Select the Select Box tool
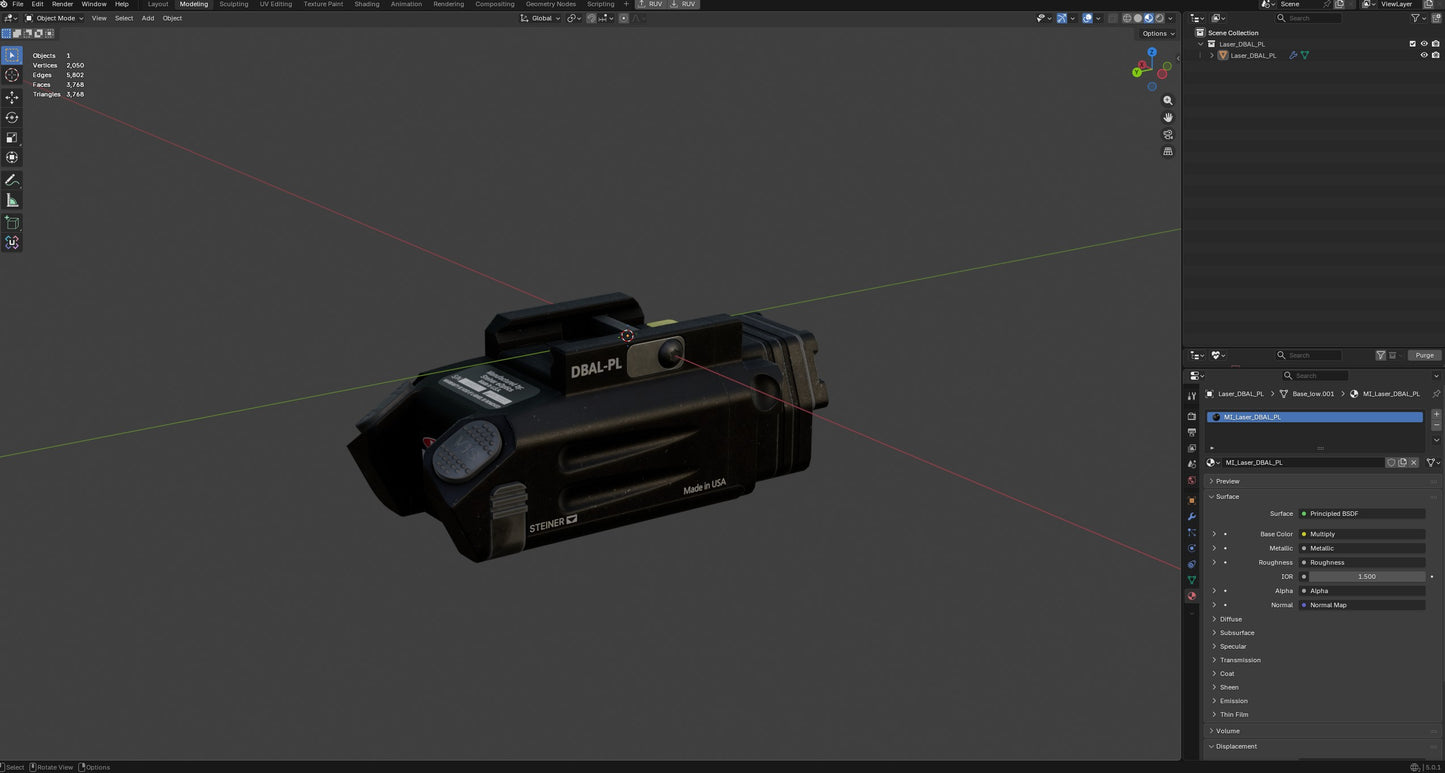 coord(12,55)
